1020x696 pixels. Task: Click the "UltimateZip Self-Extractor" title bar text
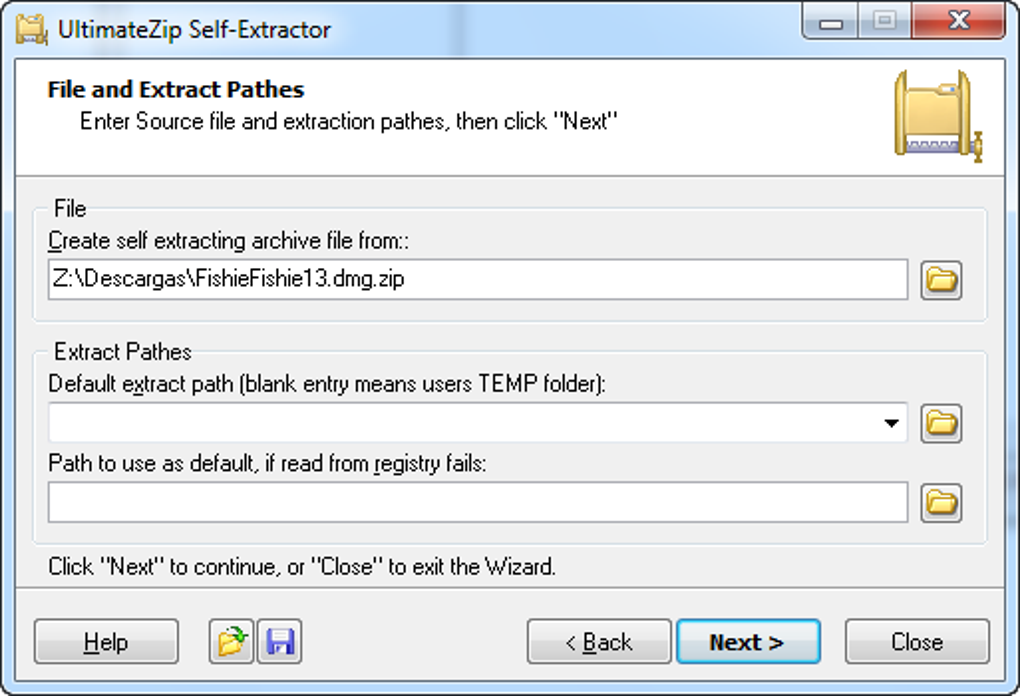[194, 29]
